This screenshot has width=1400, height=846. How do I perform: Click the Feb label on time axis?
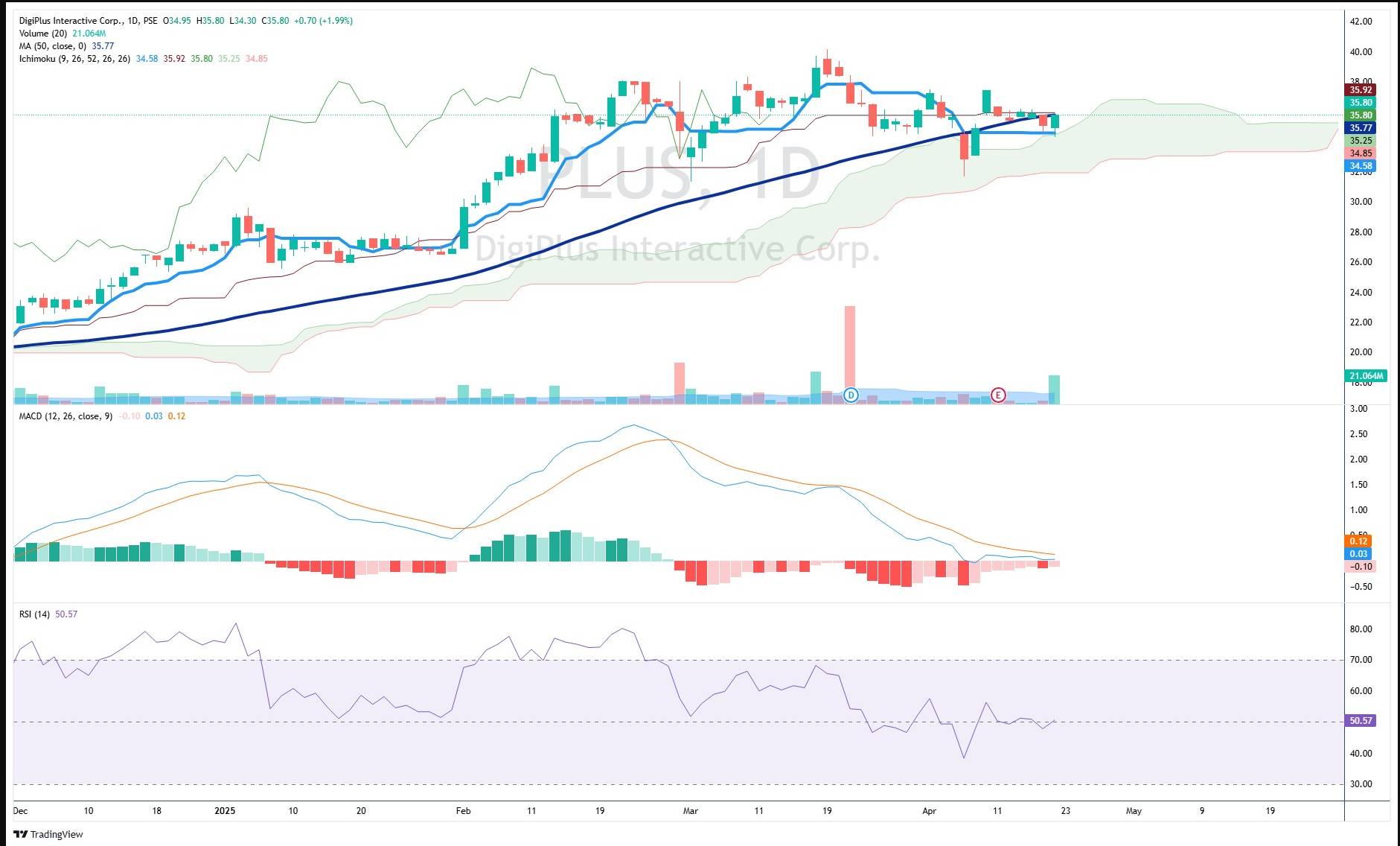pos(463,811)
